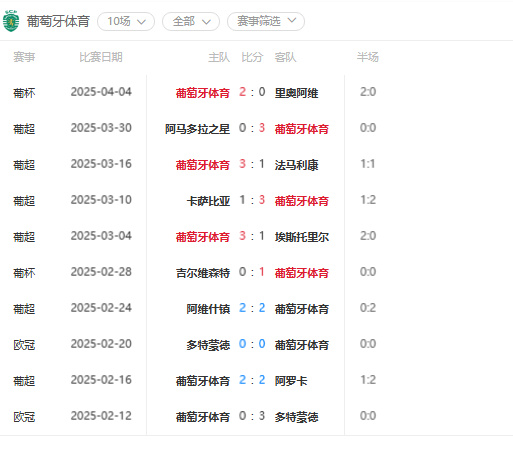Select the 比赛日期 column header
The height and width of the screenshot is (449, 513).
pyautogui.click(x=101, y=57)
